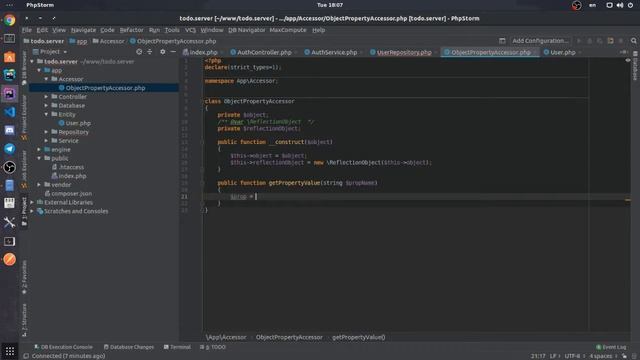Expand the vendor folder
Viewport: 640px width, 360px height.
[x=39, y=185]
